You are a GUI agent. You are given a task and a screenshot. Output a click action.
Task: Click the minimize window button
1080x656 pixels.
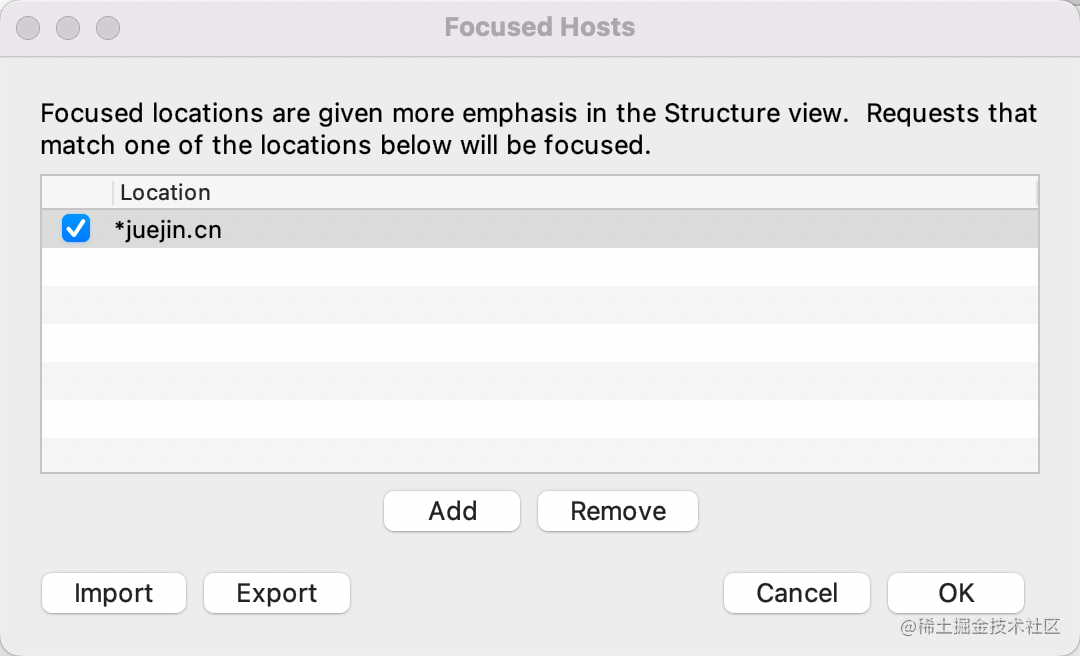[x=68, y=28]
